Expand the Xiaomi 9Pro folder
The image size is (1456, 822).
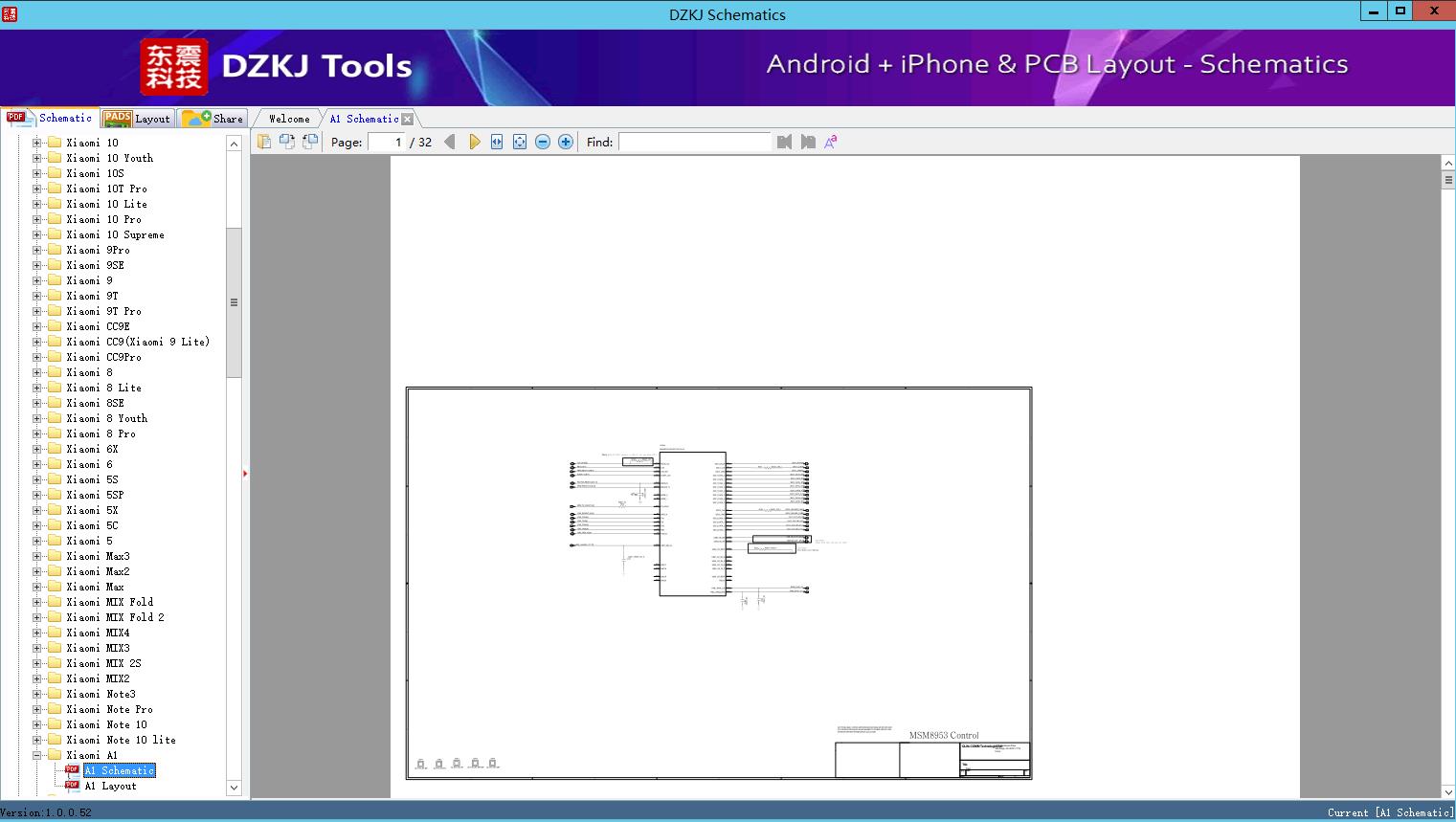tap(37, 250)
